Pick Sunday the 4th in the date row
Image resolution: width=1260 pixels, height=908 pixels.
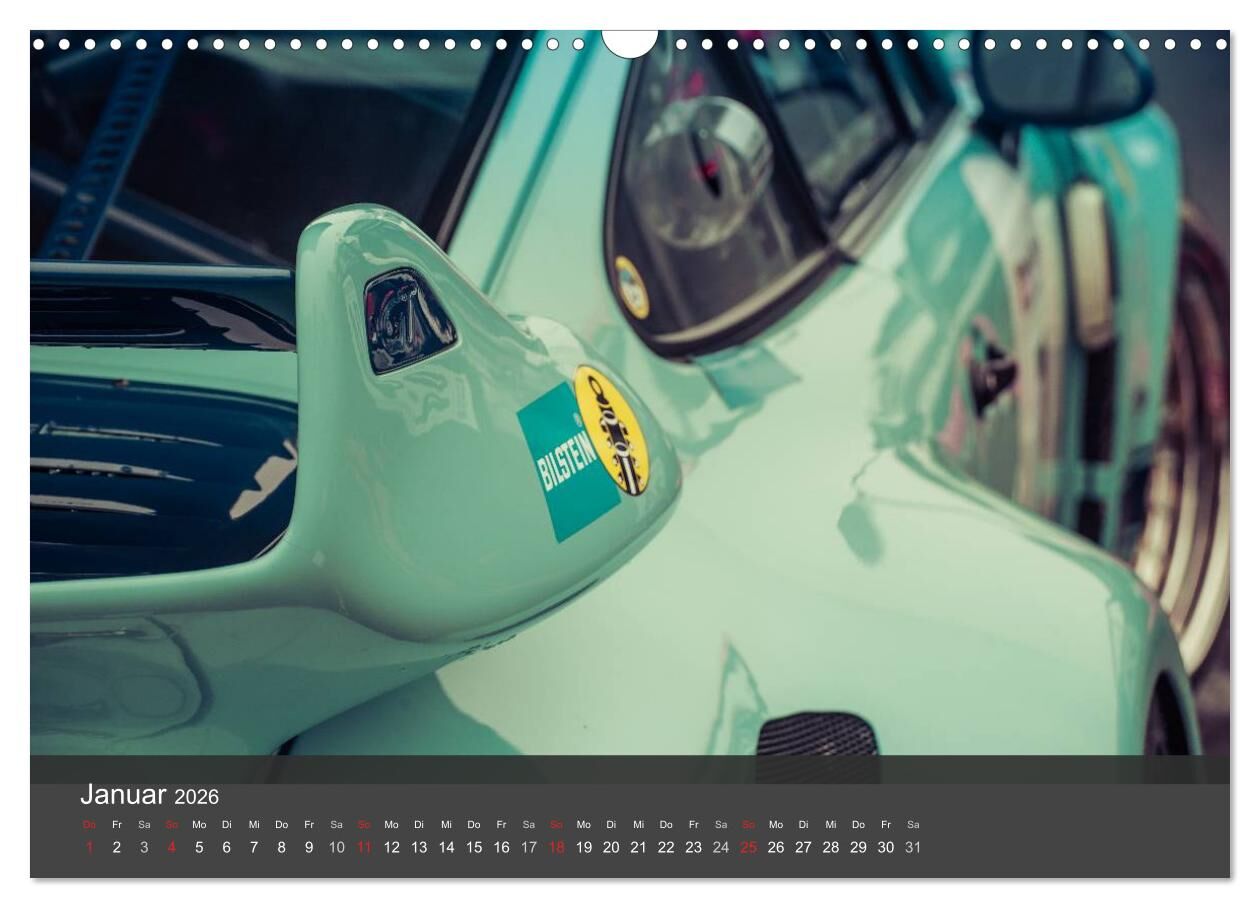[x=171, y=847]
